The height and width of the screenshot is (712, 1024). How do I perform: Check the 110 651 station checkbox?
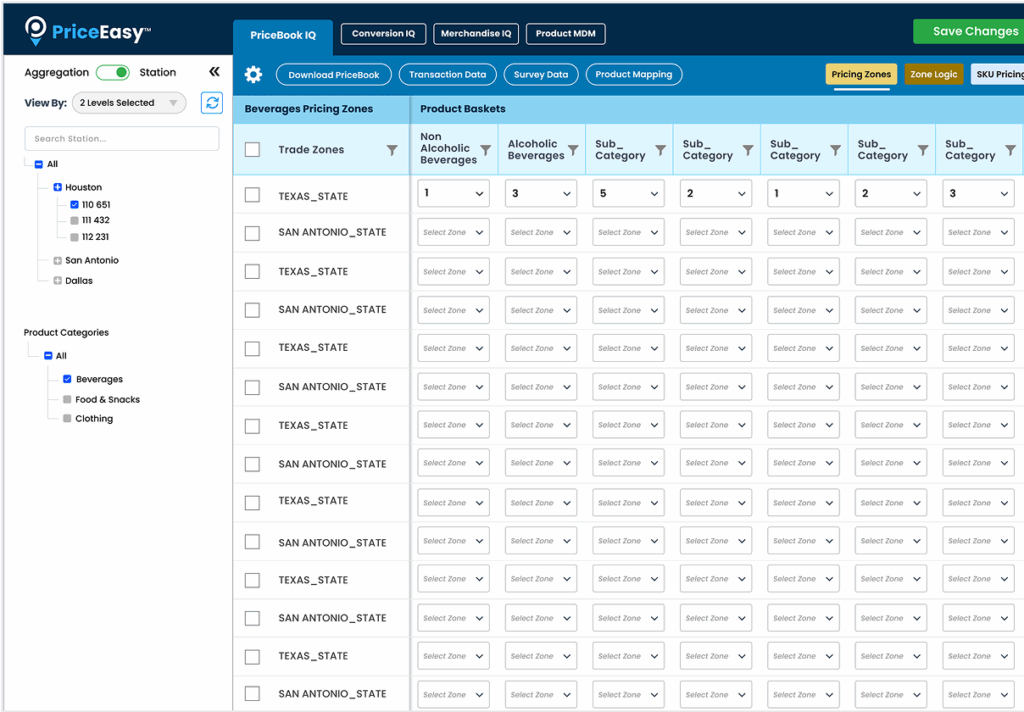click(x=74, y=204)
